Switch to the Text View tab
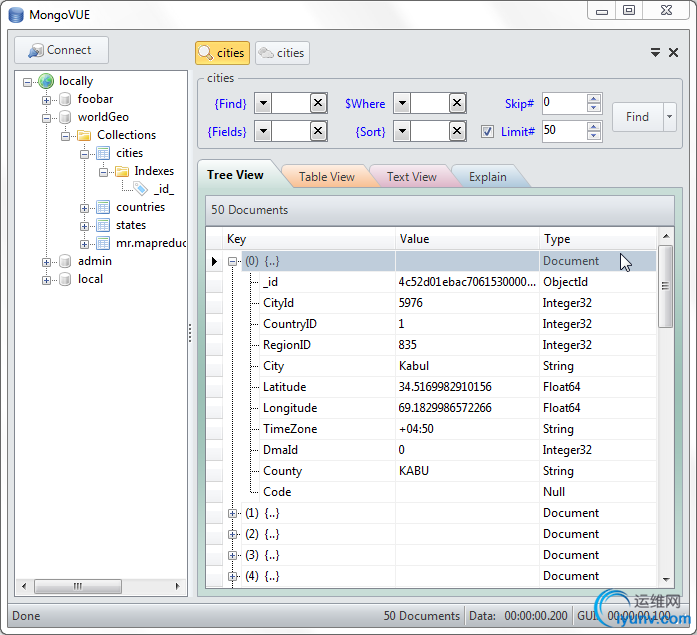Viewport: 697px width, 635px height. 412,177
